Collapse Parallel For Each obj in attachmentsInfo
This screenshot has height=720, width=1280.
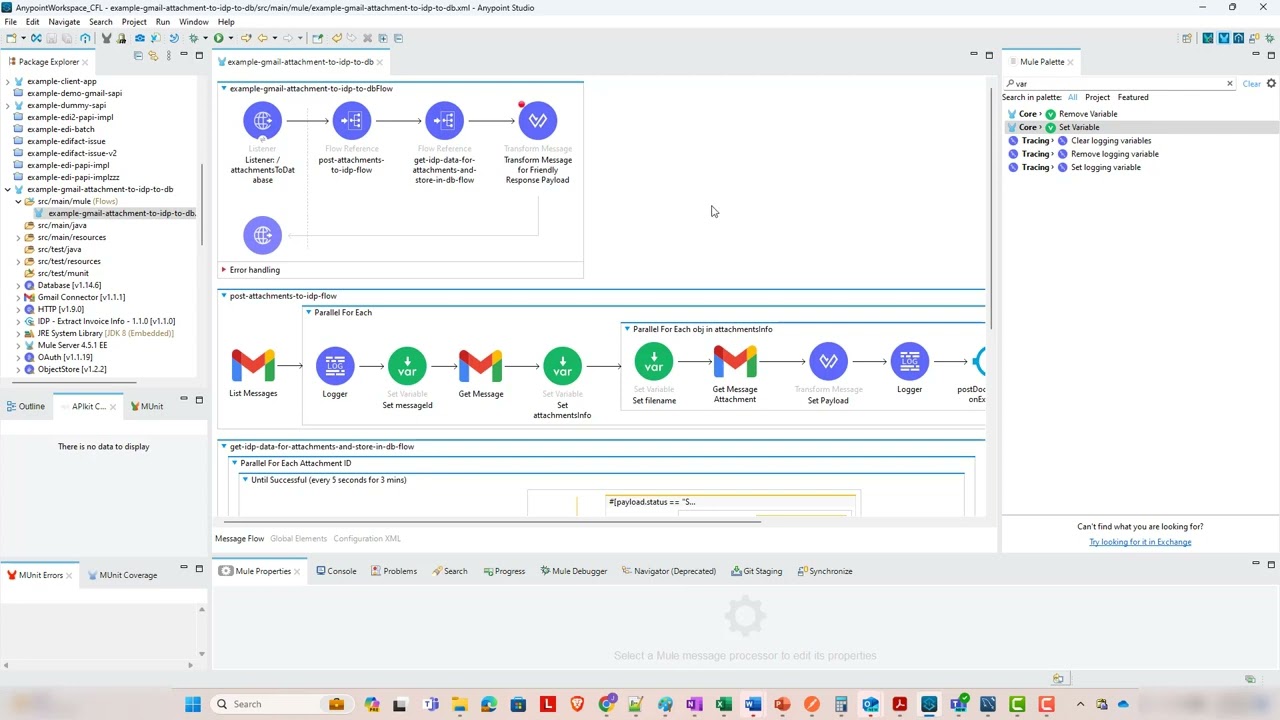(627, 329)
